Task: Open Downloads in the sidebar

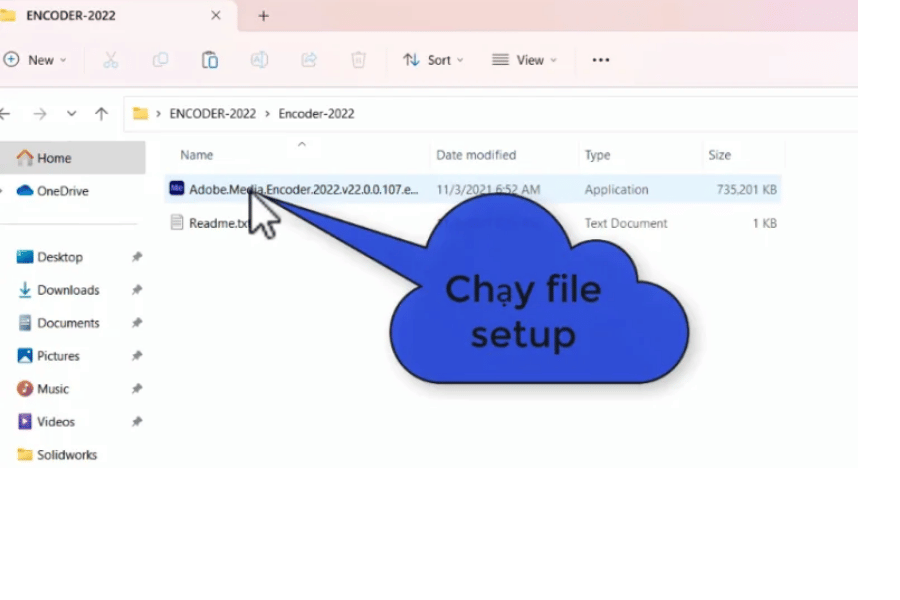Action: (68, 290)
